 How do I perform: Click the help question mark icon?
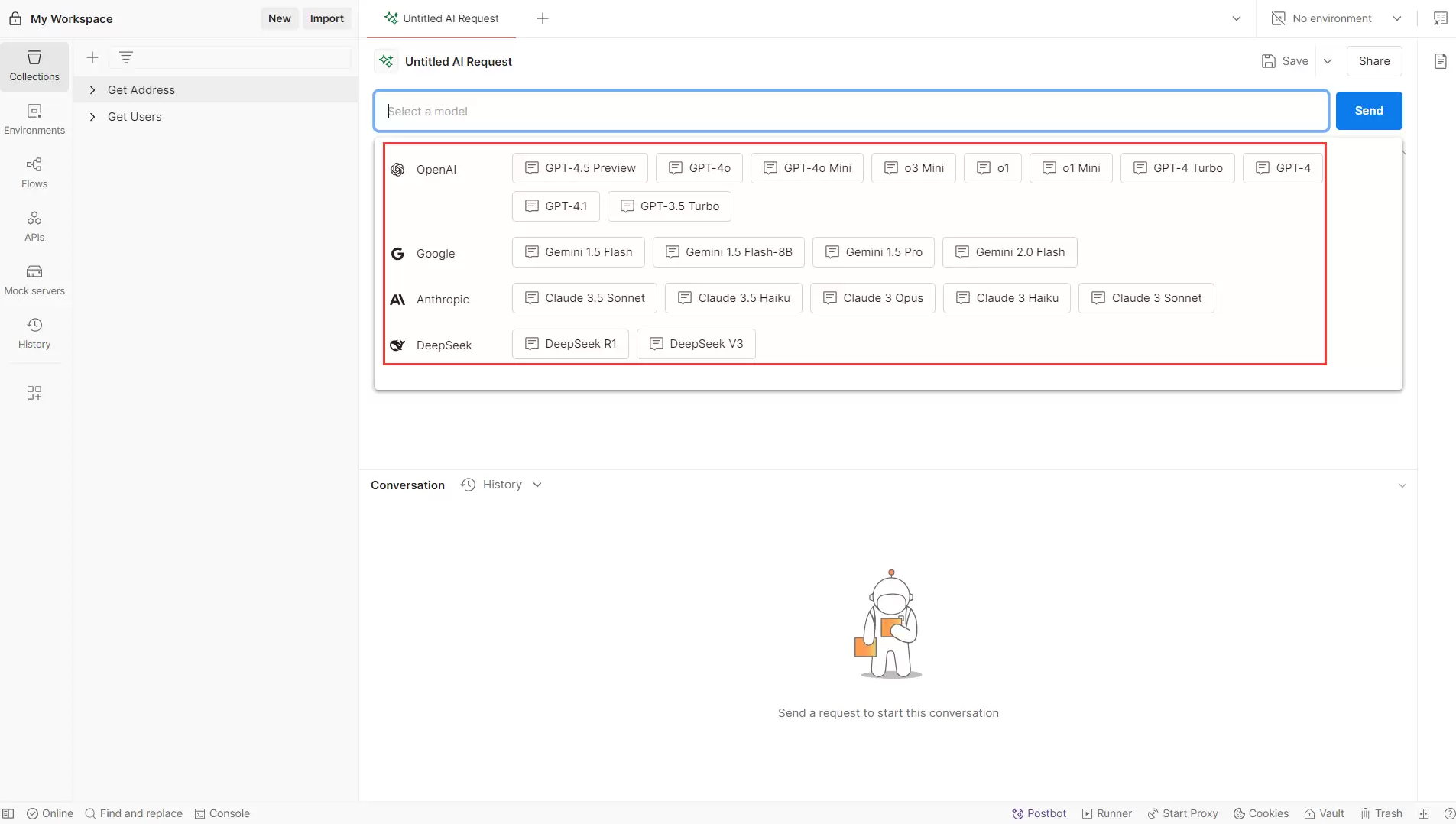1450,813
